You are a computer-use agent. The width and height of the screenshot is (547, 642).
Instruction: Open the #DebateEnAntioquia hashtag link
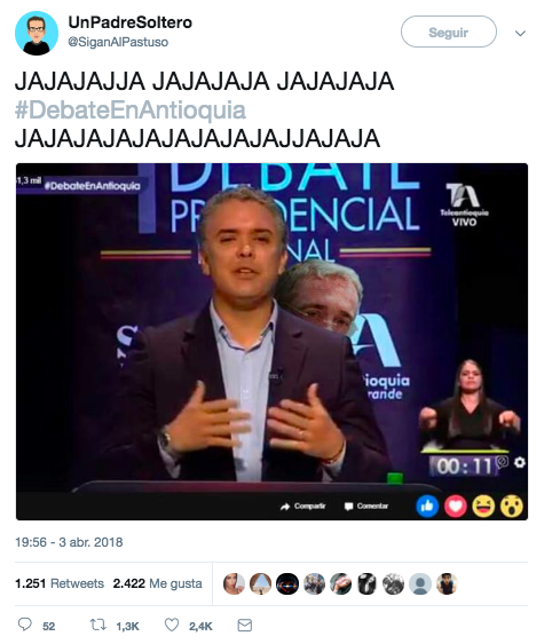(130, 110)
